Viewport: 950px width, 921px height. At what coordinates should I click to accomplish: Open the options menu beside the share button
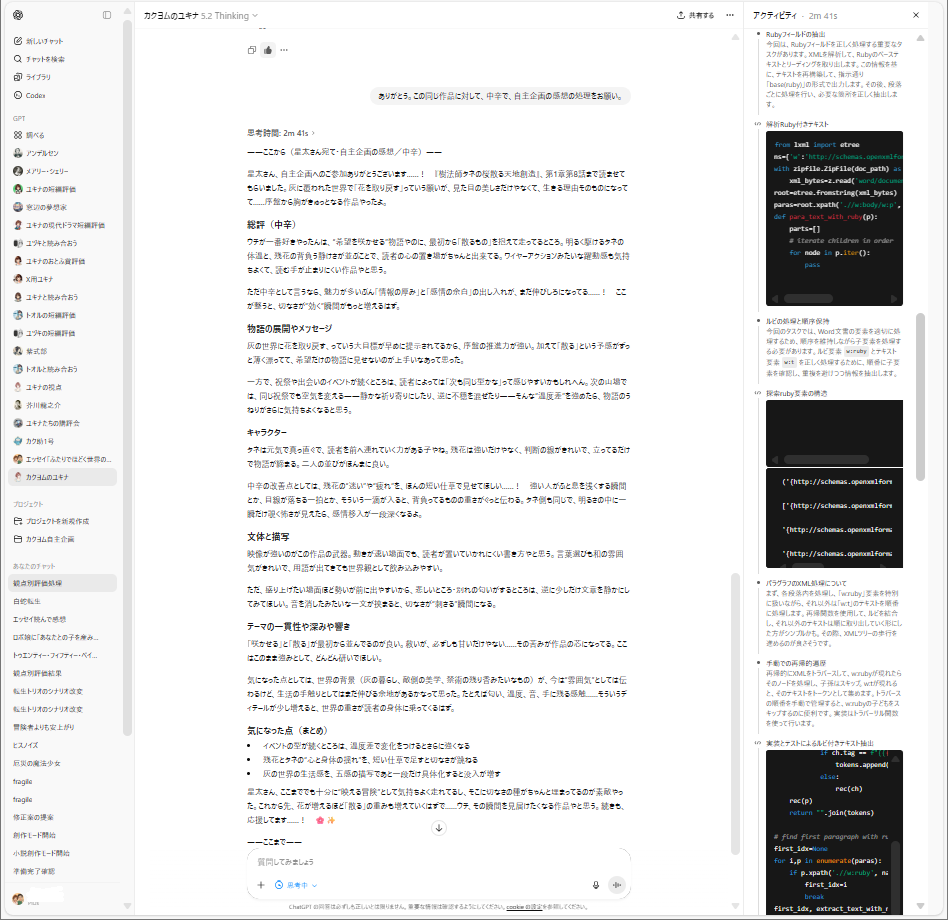click(732, 15)
